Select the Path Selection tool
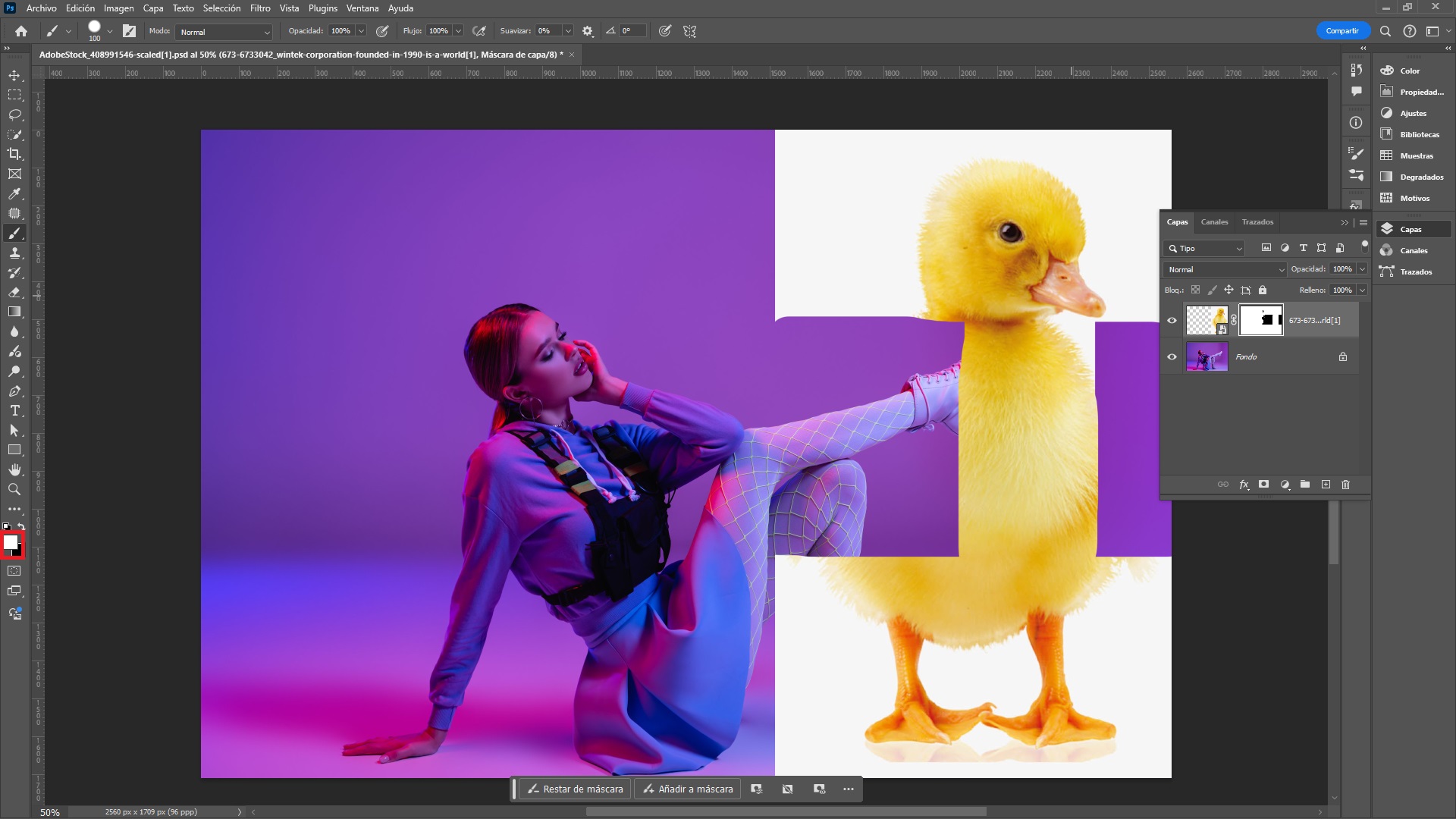This screenshot has height=819, width=1456. [14, 430]
